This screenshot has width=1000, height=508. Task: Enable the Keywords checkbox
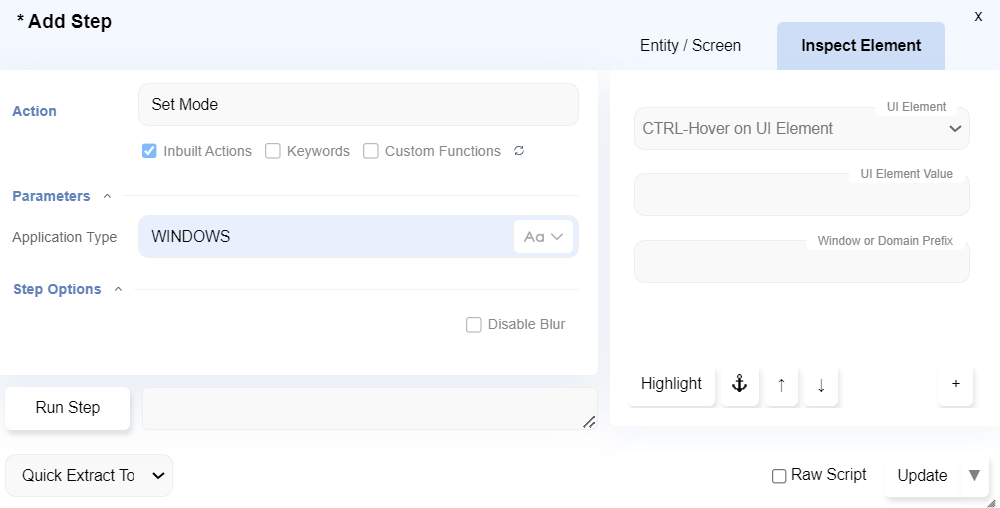click(x=273, y=151)
